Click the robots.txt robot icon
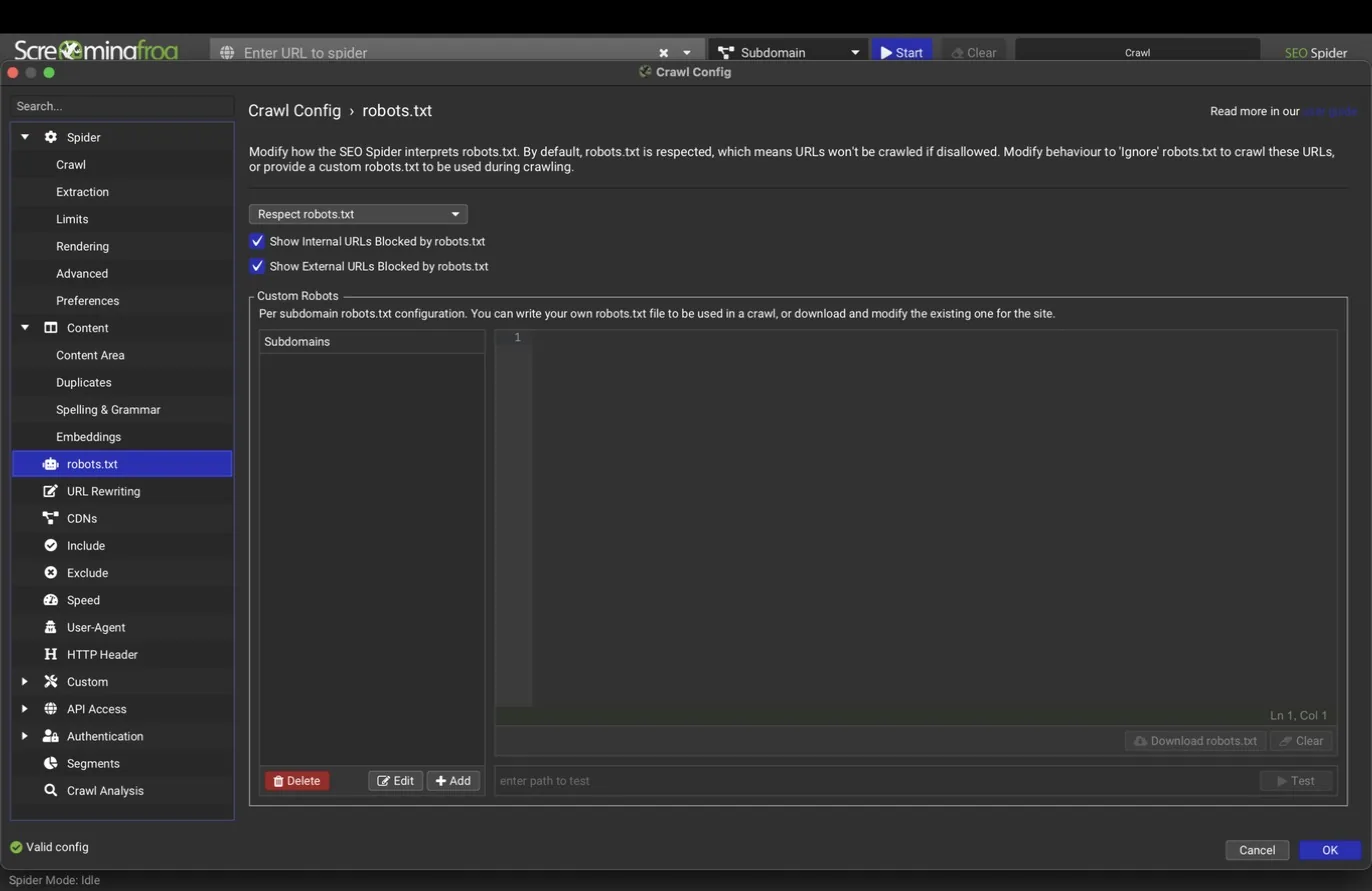Image resolution: width=1372 pixels, height=891 pixels. [50, 464]
